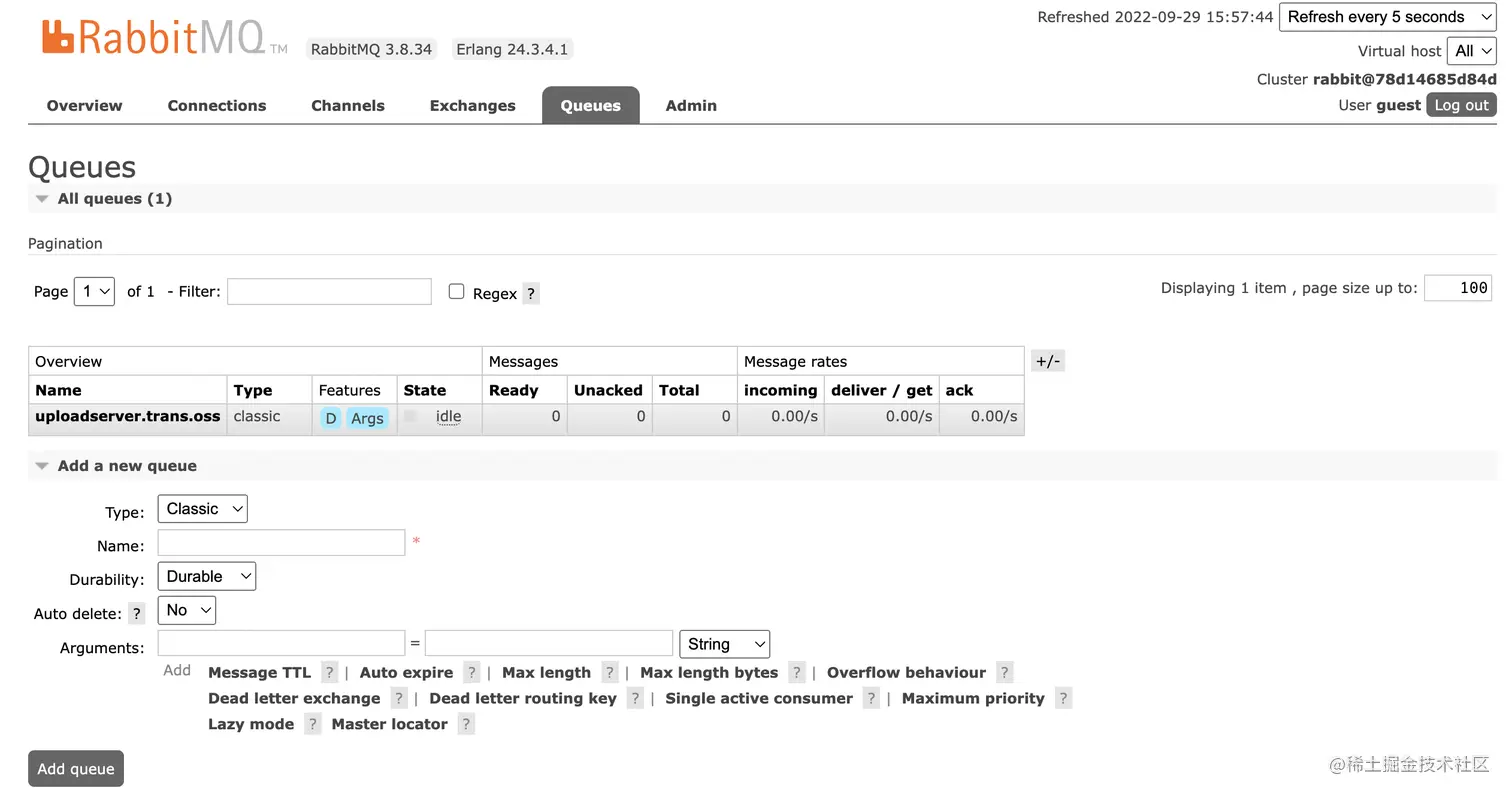Click the Args feature badge
The width and height of the screenshot is (1512, 797).
pos(367,418)
